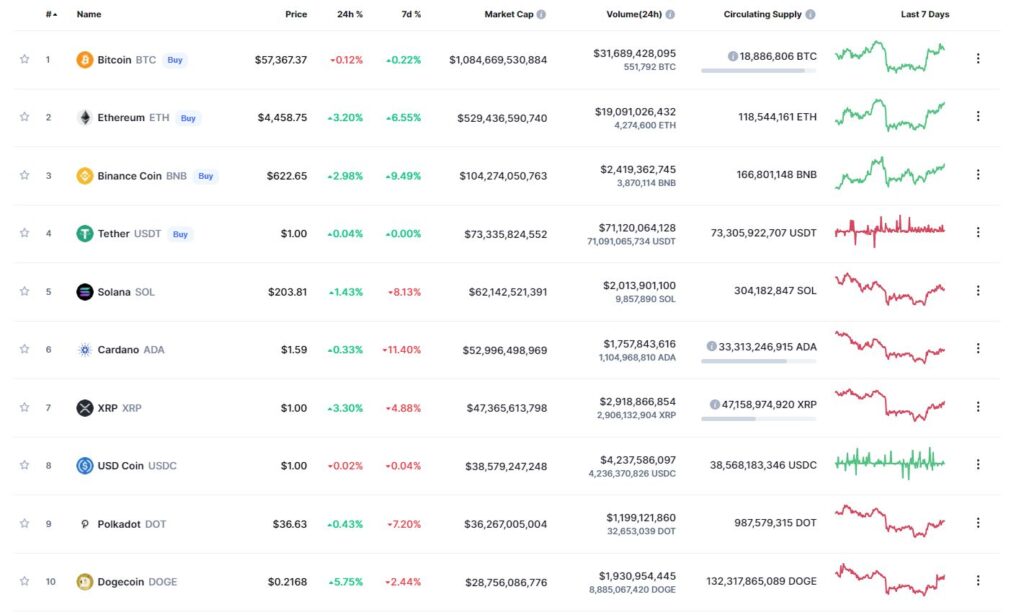Click the info icon before Bitcoin's circulating supply

(x=733, y=56)
